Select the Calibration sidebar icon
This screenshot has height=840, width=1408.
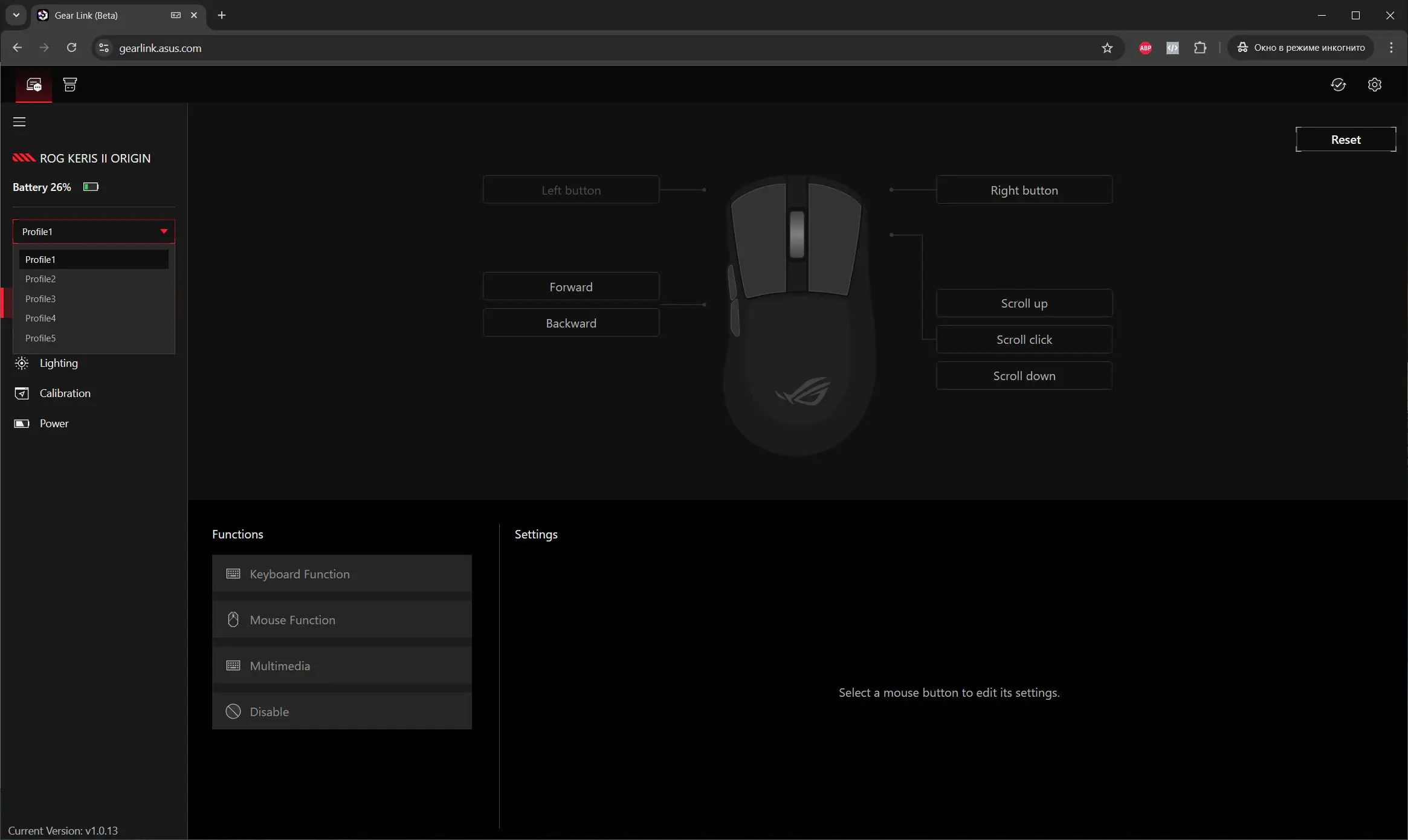pyautogui.click(x=21, y=393)
